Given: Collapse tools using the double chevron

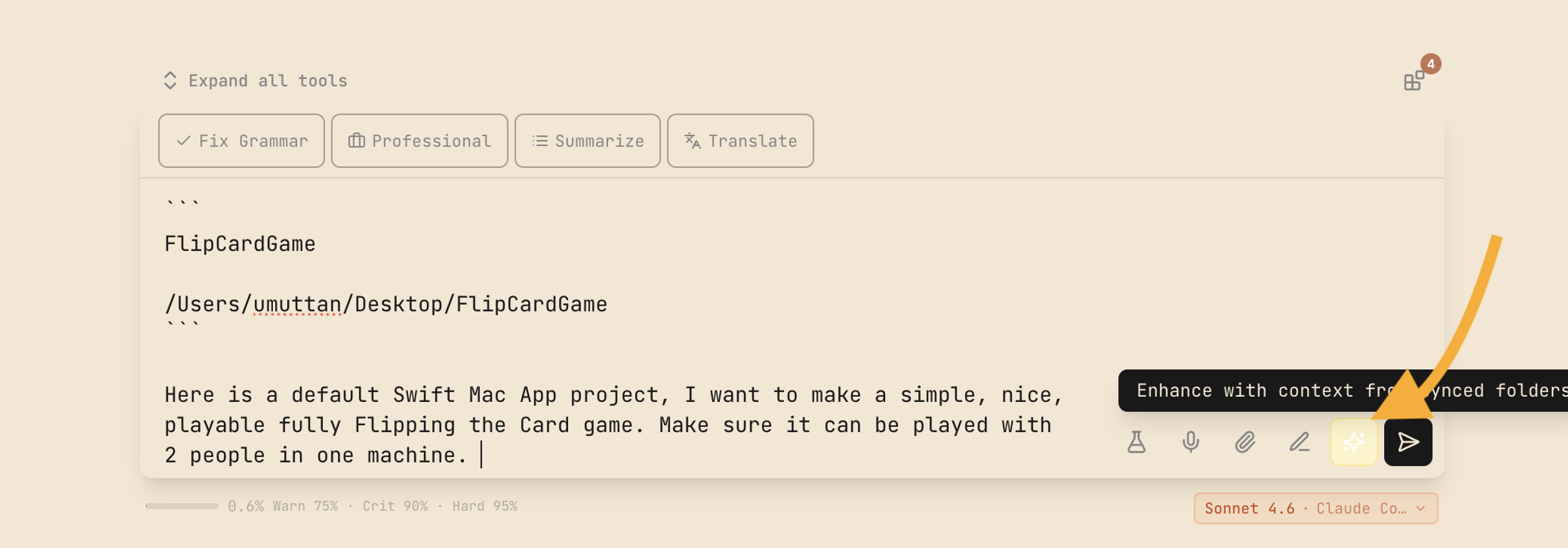Looking at the screenshot, I should pos(170,81).
